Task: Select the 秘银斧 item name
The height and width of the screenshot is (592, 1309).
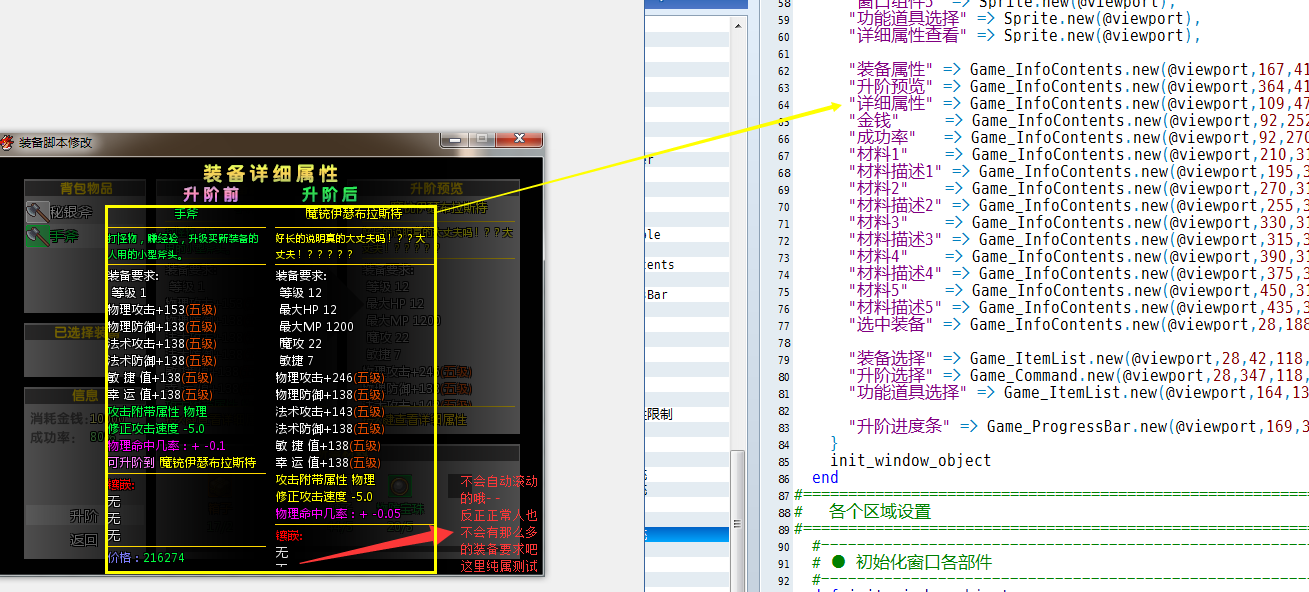Action: point(72,213)
